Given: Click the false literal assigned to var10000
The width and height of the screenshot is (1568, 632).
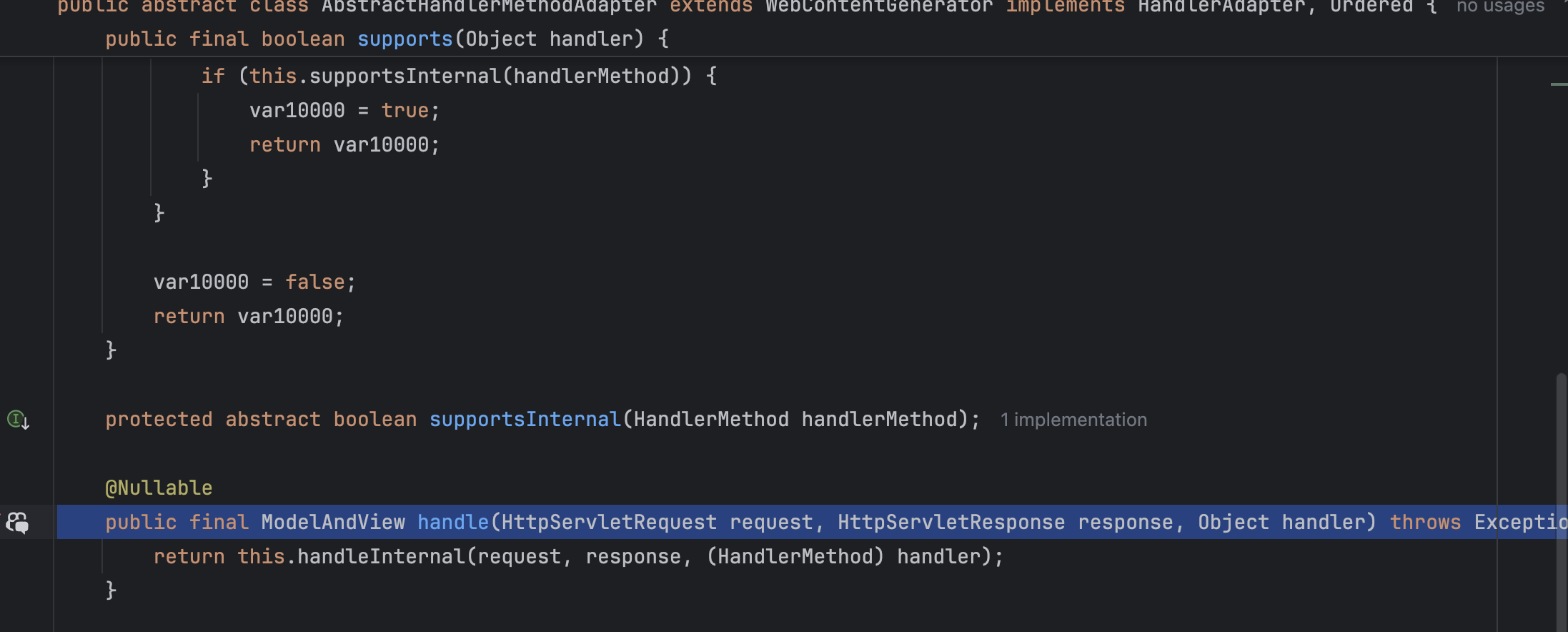Looking at the screenshot, I should pyautogui.click(x=315, y=282).
